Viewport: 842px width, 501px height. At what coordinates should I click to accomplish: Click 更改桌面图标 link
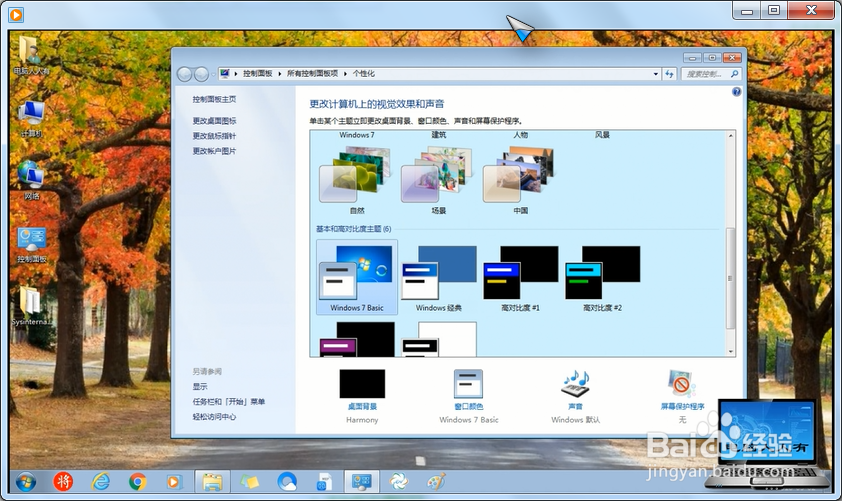point(214,121)
